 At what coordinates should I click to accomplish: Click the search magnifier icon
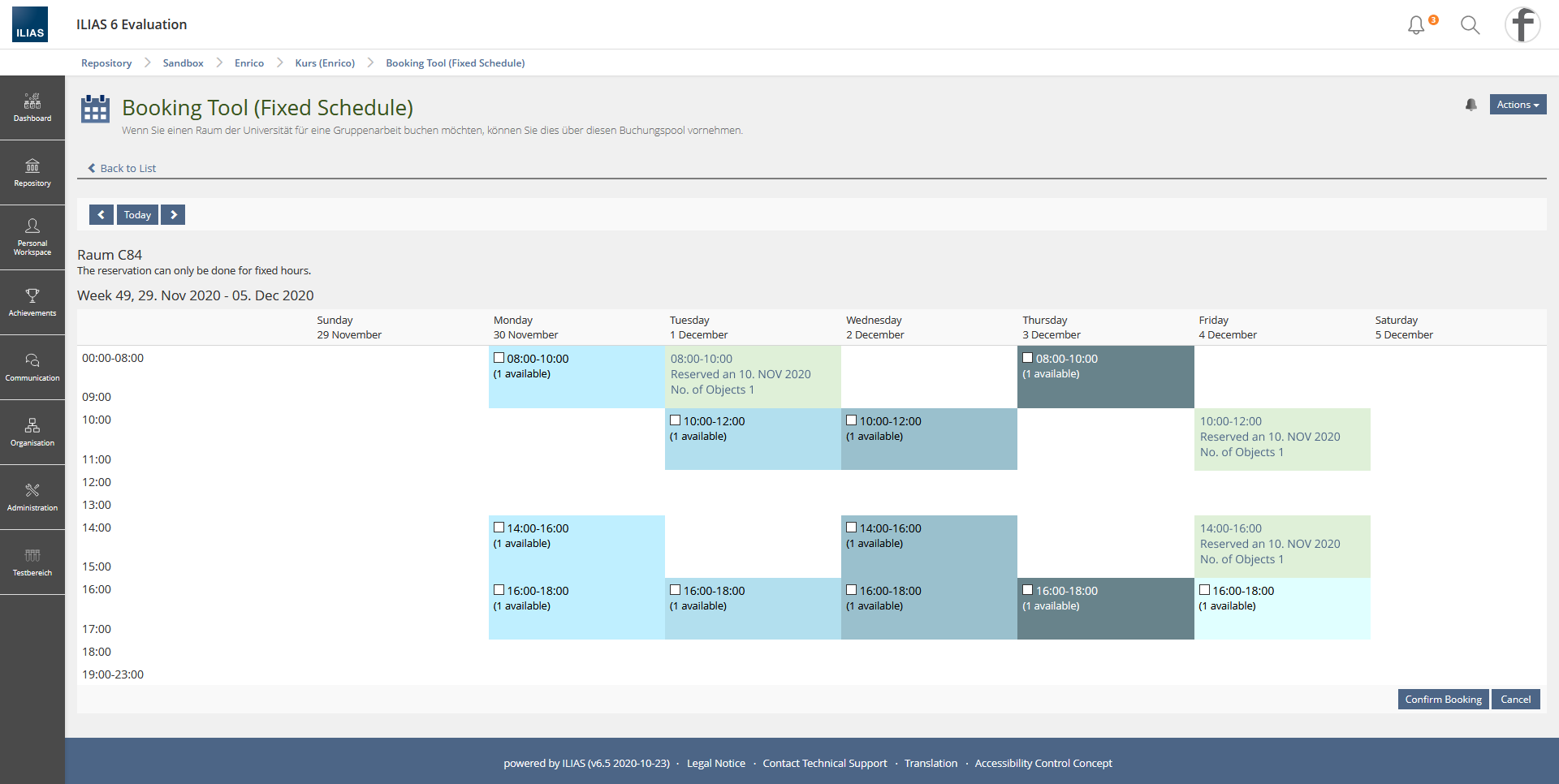[x=1470, y=25]
